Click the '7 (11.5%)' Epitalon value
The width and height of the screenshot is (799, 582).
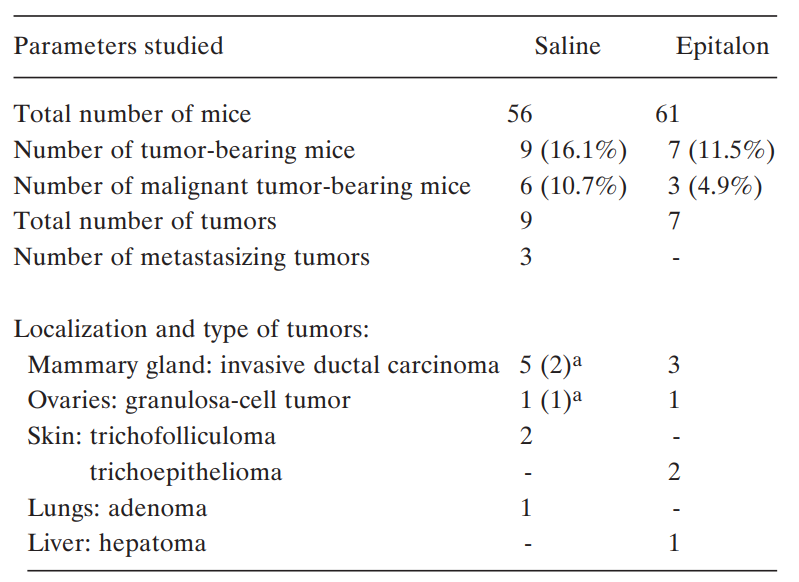[x=720, y=150]
